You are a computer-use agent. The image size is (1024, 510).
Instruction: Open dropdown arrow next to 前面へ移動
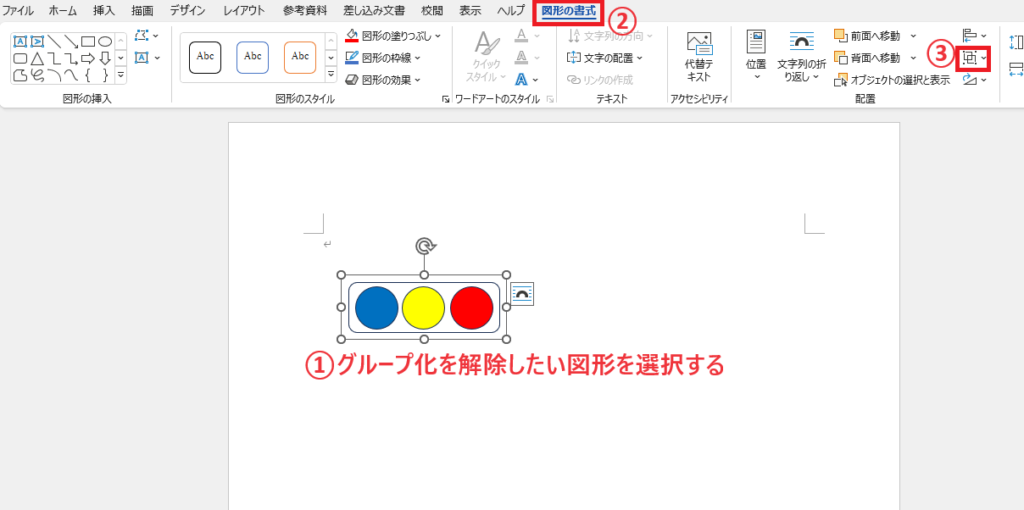(x=914, y=36)
